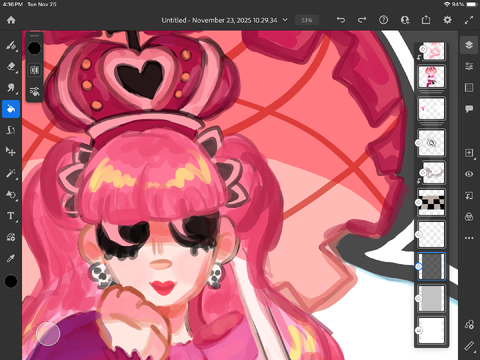Click the clipping arrow-in-square icon
The width and height of the screenshot is (480, 360).
pos(469,196)
